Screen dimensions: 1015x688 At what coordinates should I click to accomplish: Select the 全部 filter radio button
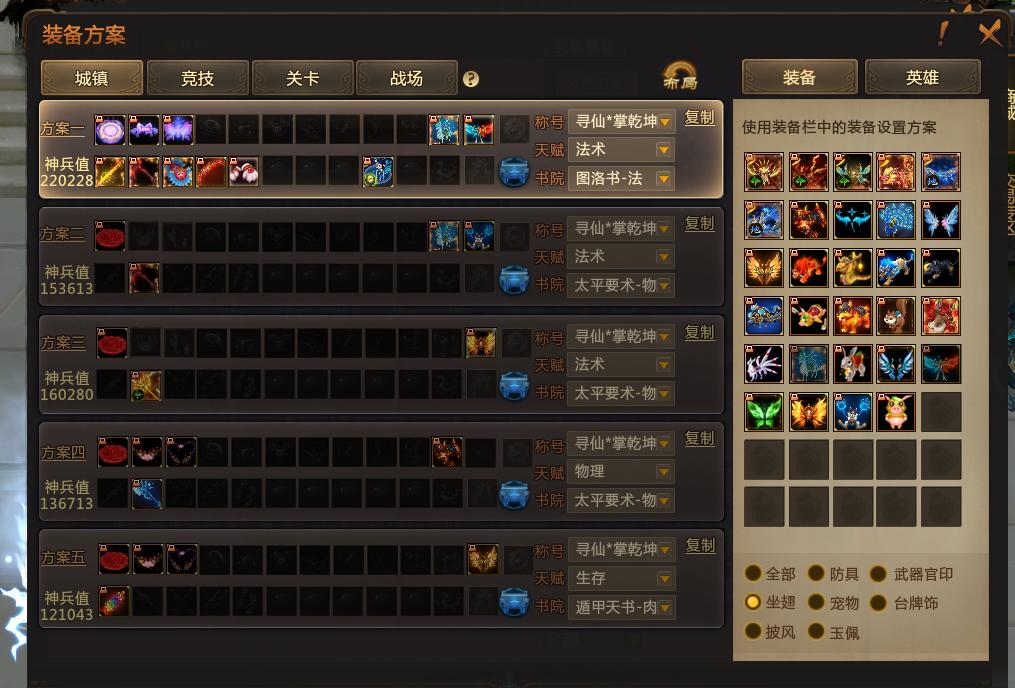click(753, 573)
